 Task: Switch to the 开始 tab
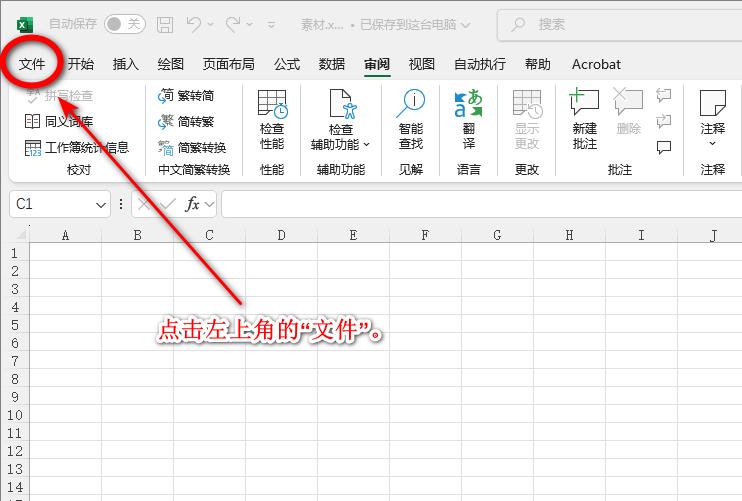[x=80, y=64]
